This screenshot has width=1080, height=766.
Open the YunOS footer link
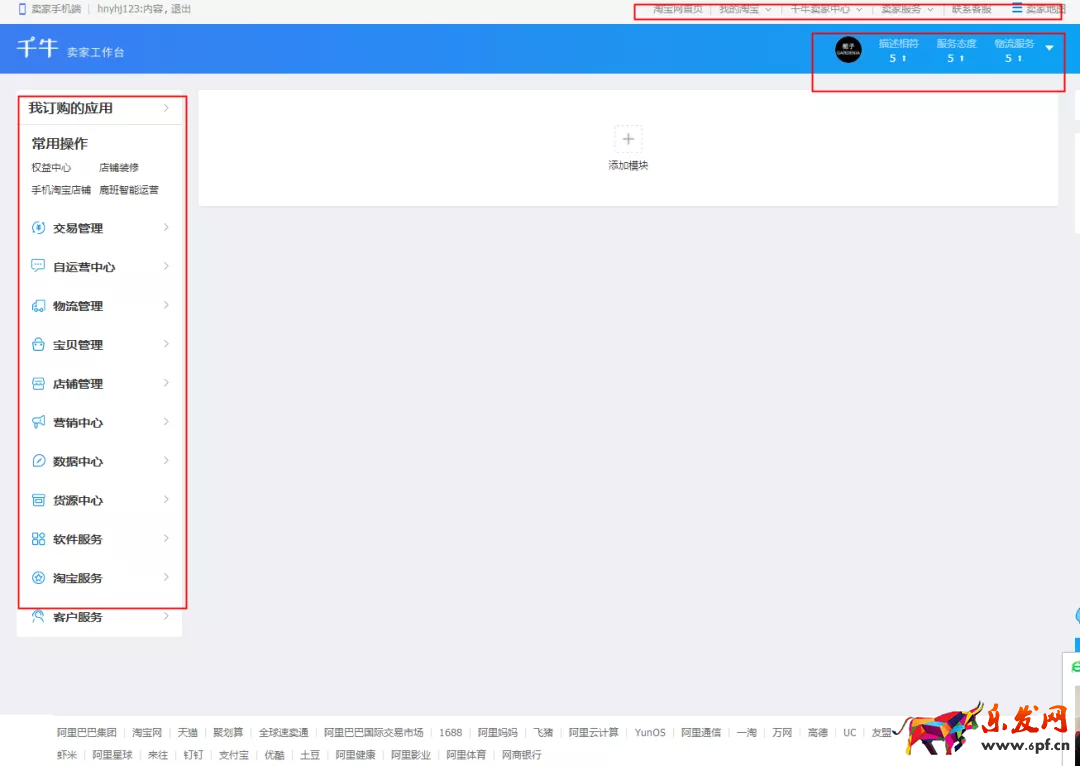(650, 732)
